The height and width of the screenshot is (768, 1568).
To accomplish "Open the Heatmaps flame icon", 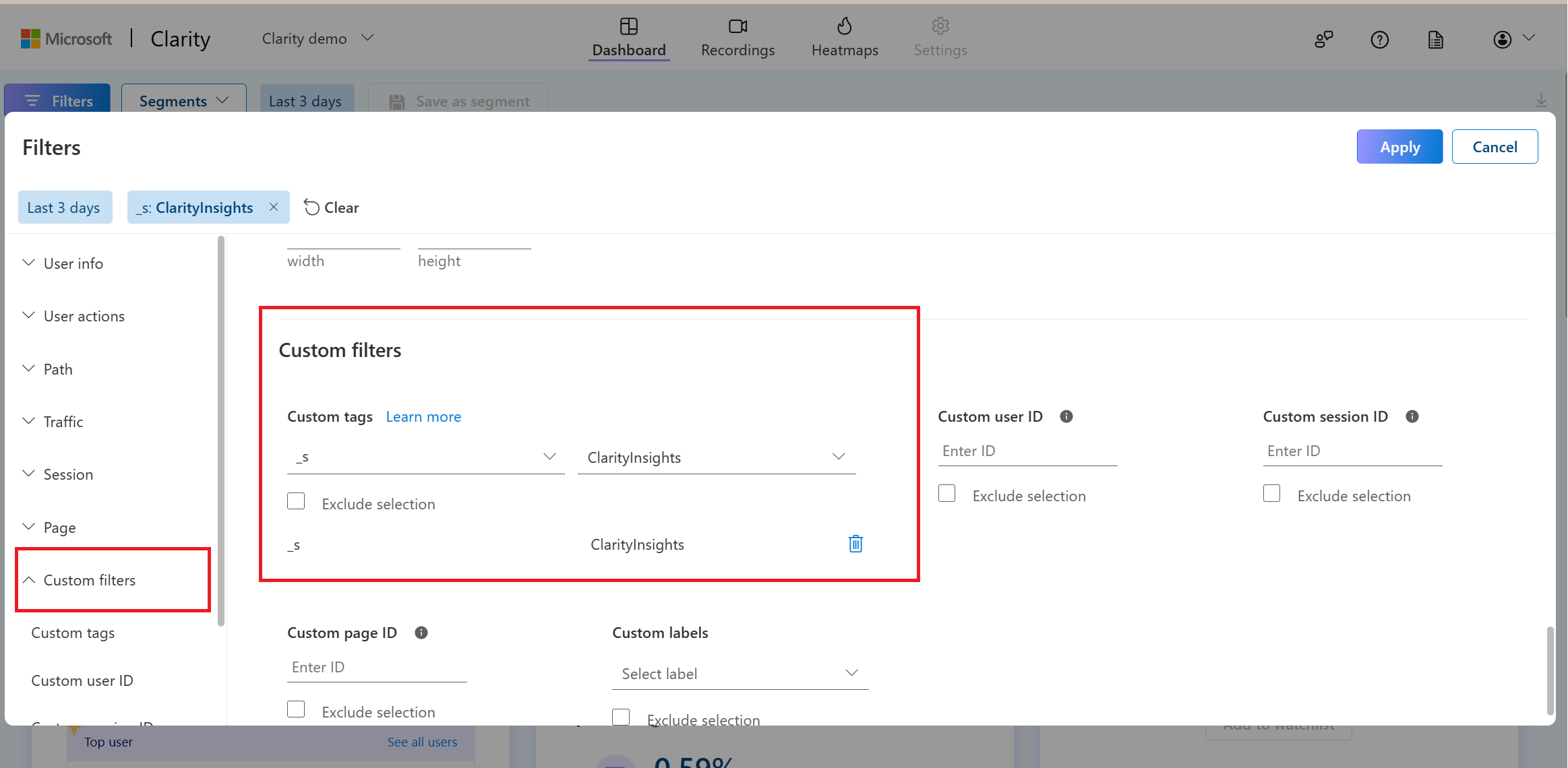I will [x=845, y=26].
